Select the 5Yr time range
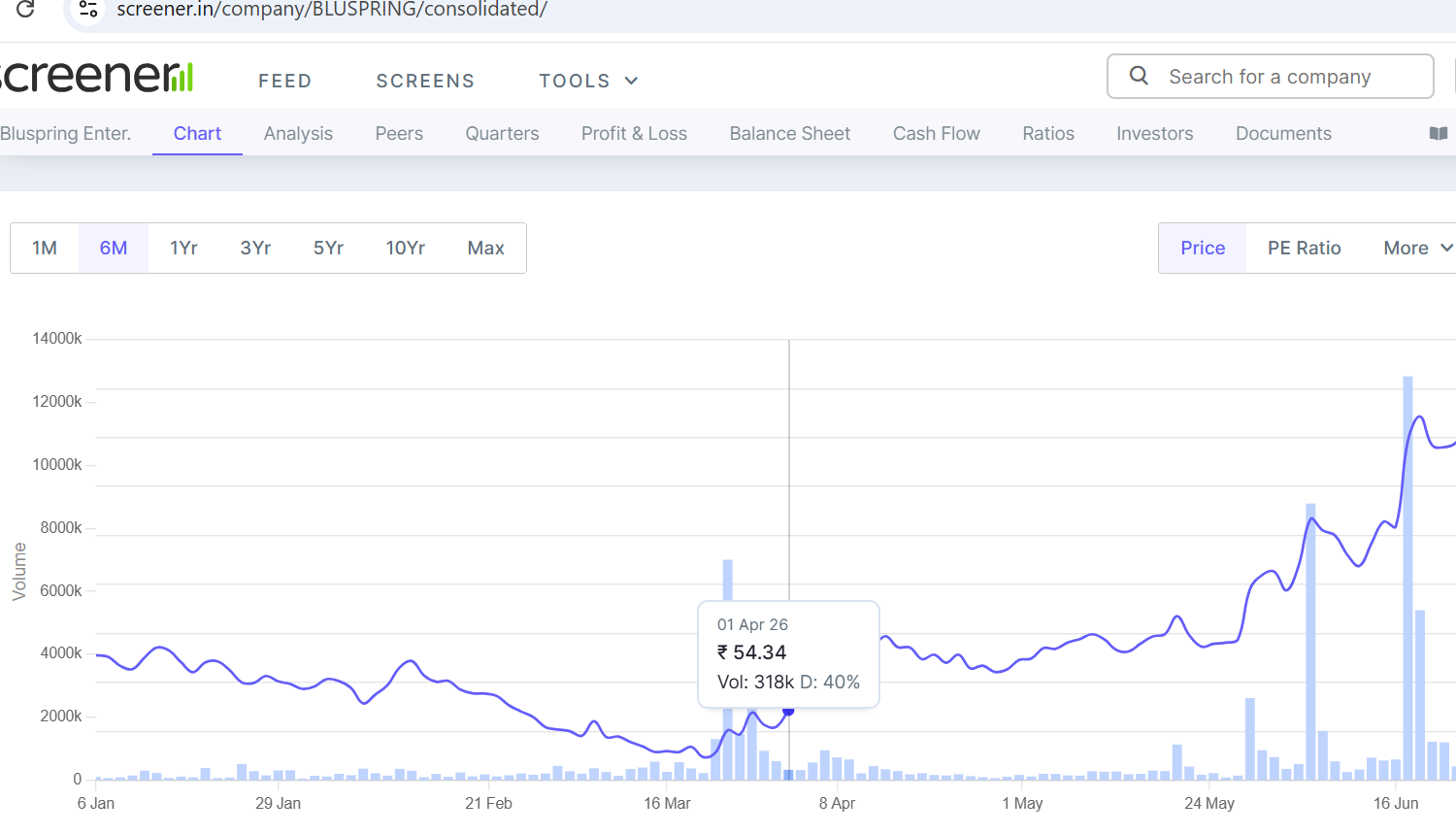 pos(328,248)
